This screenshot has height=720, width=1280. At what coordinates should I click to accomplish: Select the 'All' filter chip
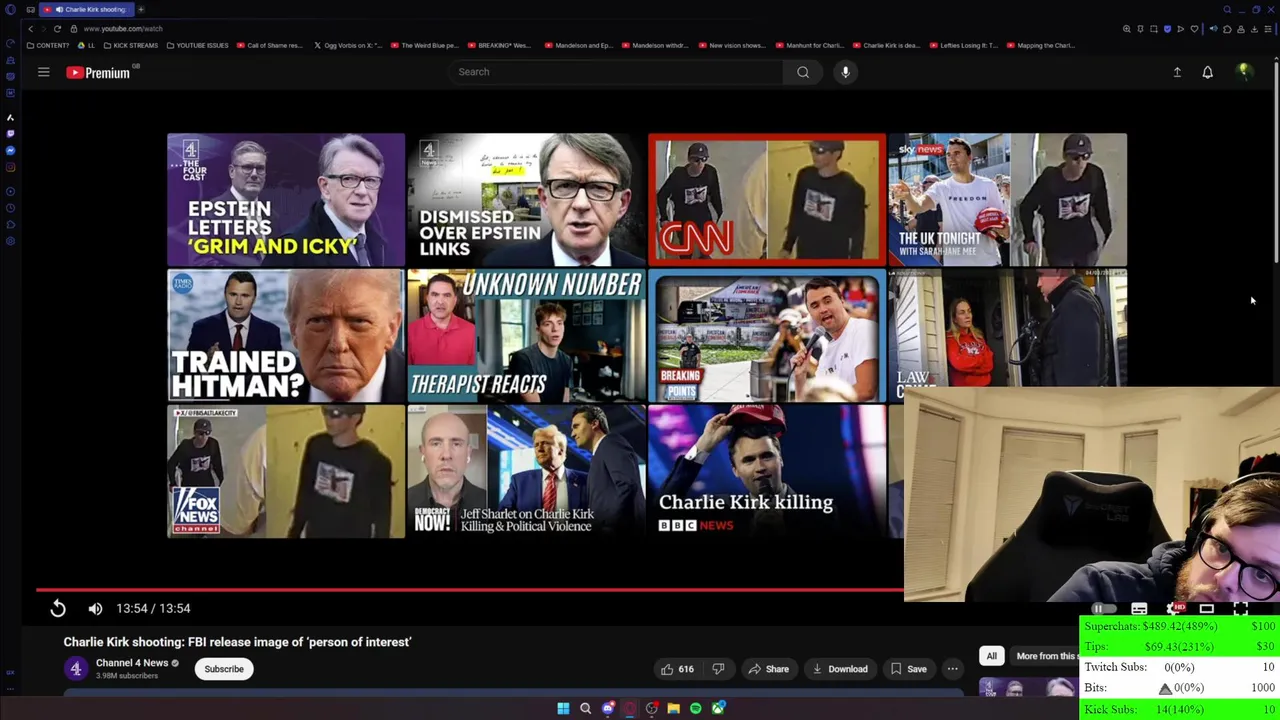point(991,656)
